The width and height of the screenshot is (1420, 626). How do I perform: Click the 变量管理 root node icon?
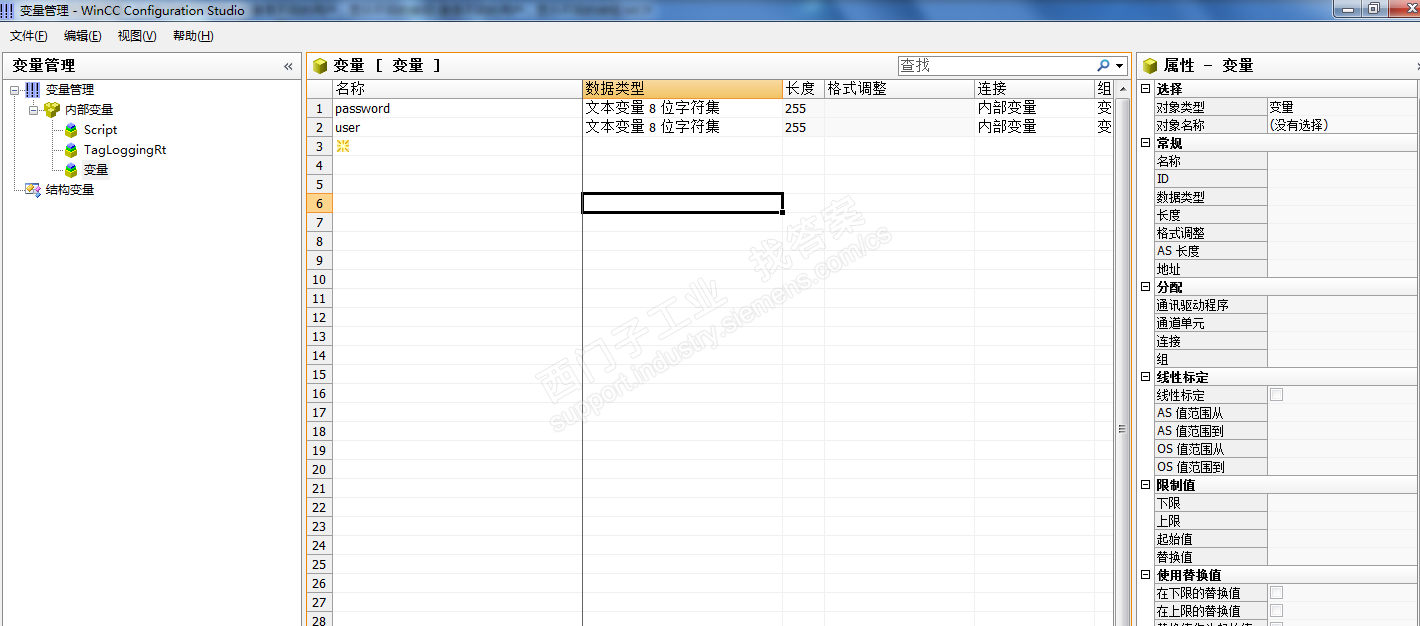[x=33, y=90]
